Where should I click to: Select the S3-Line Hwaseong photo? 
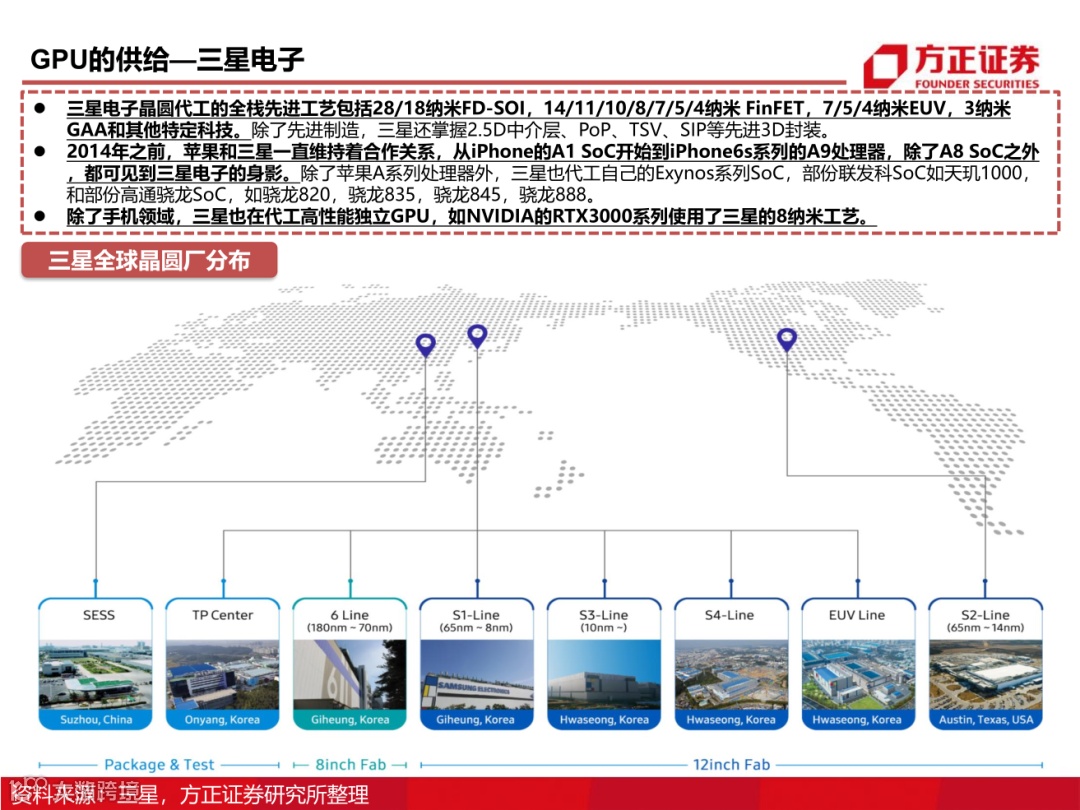pyautogui.click(x=604, y=675)
